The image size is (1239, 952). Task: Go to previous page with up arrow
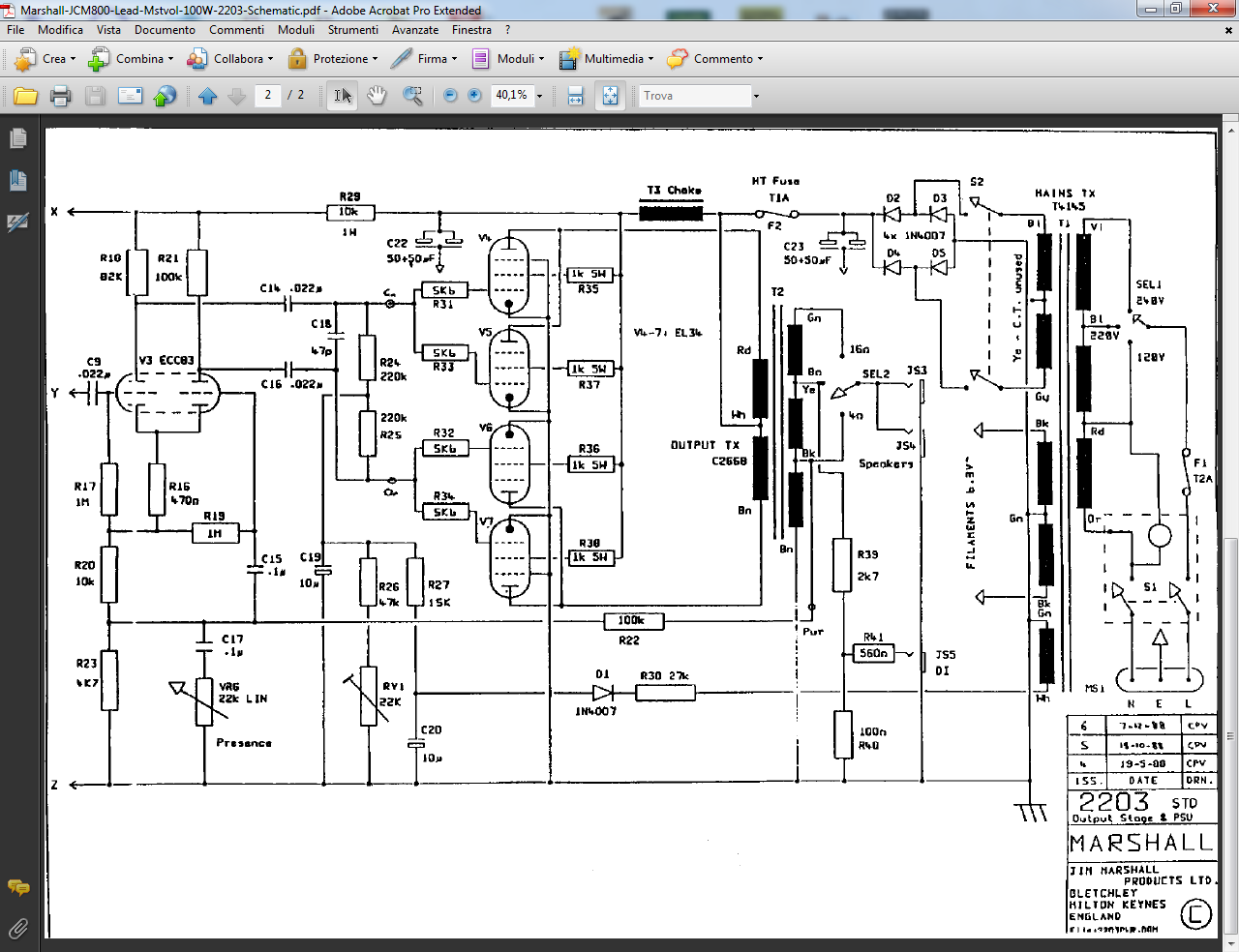pyautogui.click(x=207, y=96)
